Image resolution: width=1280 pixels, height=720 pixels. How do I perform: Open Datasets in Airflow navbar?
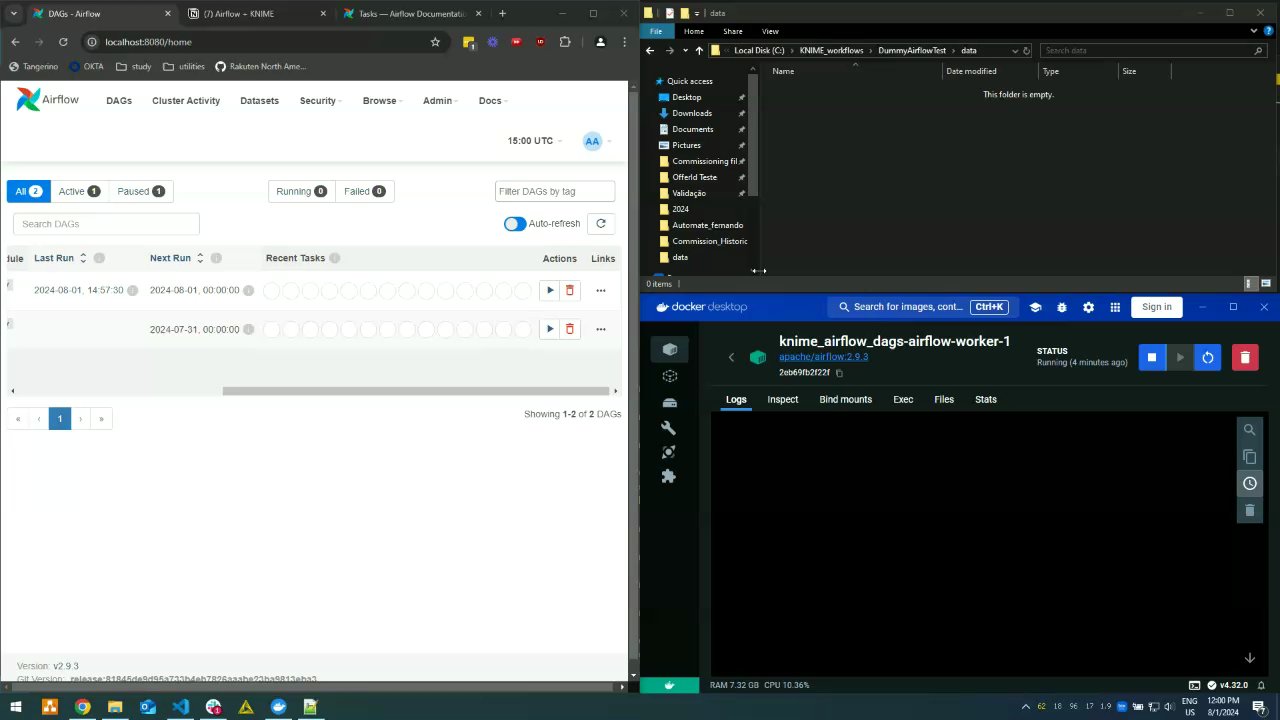[x=260, y=101]
